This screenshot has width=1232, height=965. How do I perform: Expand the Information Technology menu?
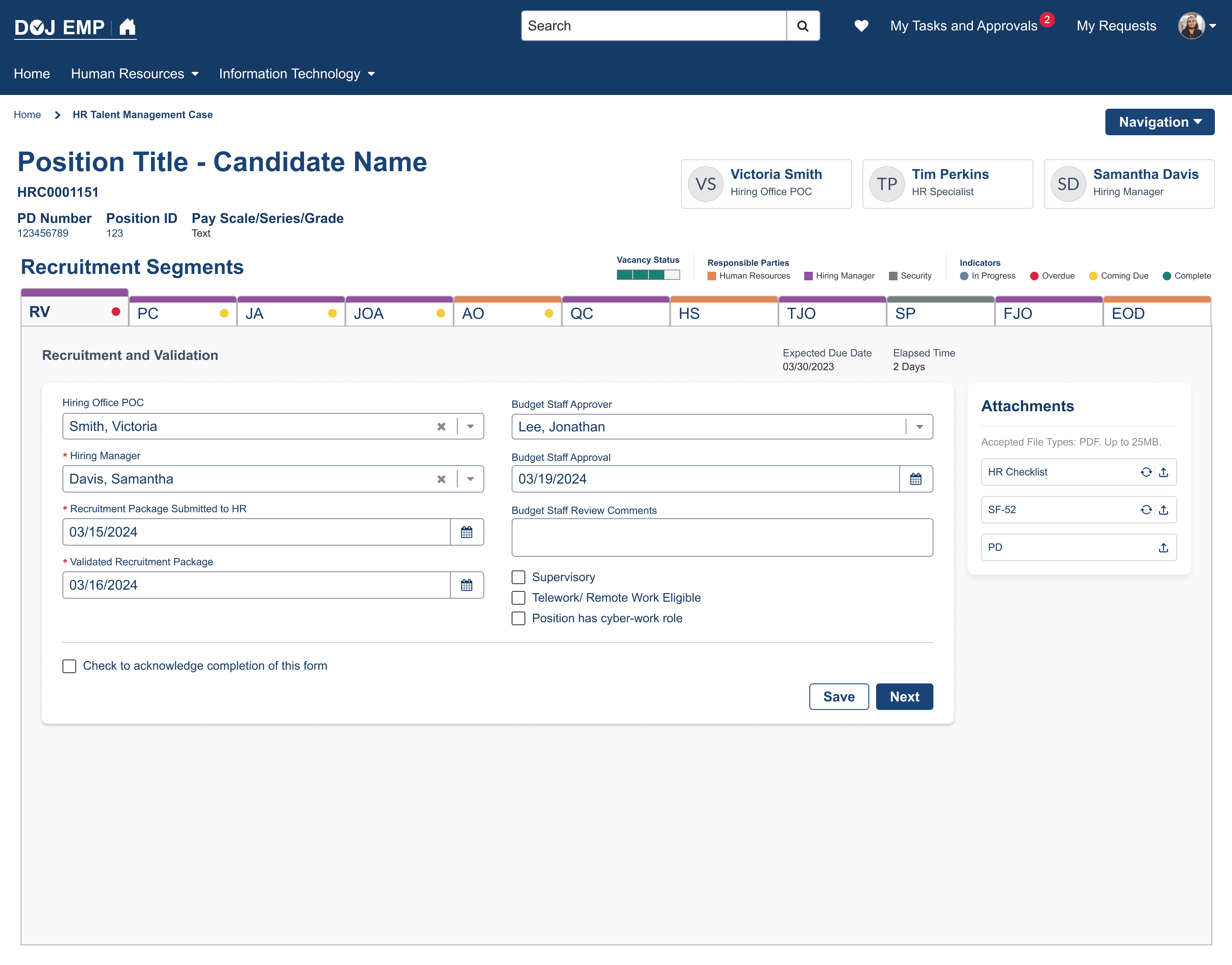[297, 74]
